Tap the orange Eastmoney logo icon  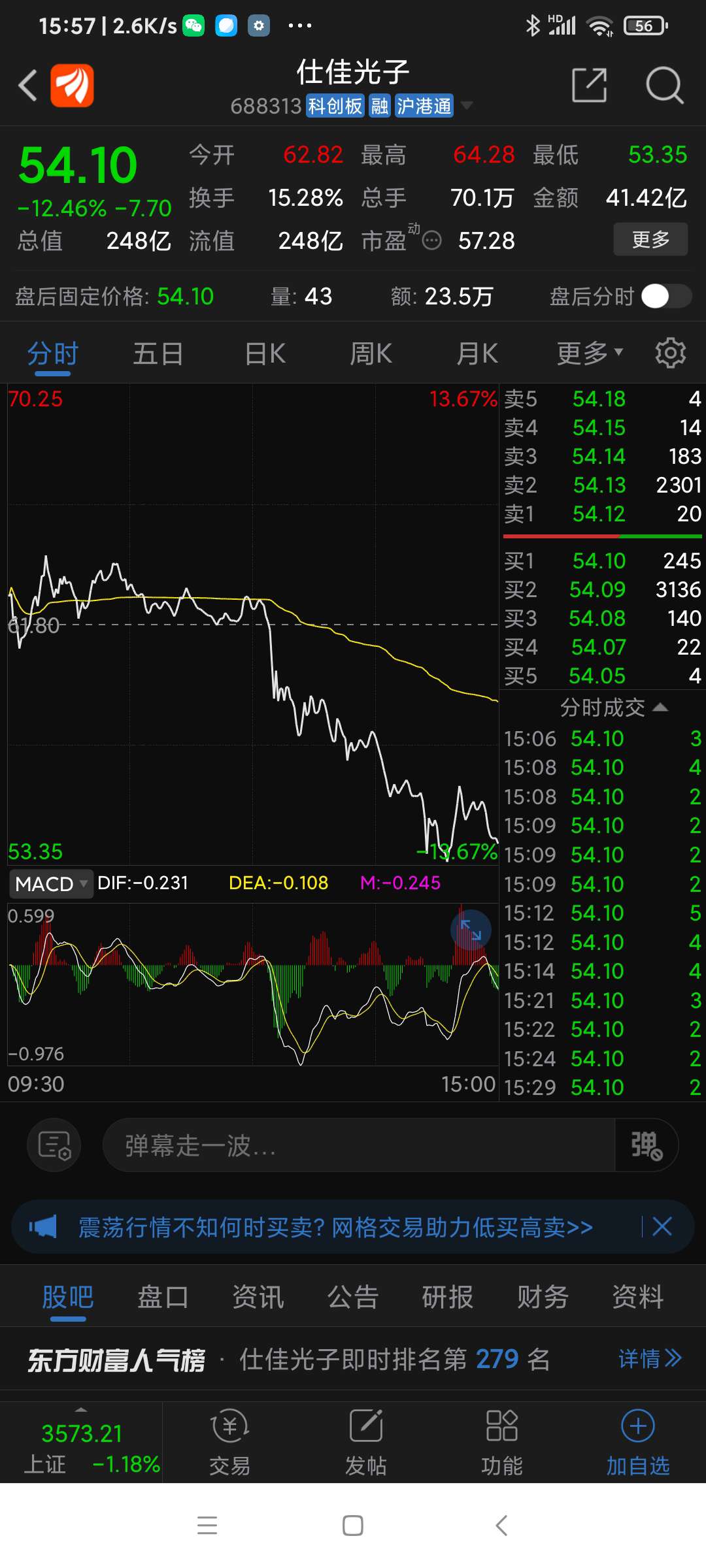[x=72, y=86]
